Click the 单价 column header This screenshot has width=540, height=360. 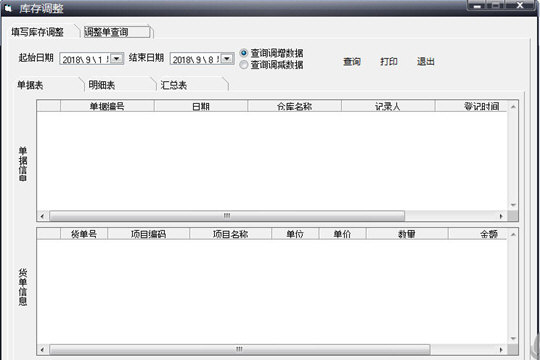click(x=342, y=234)
